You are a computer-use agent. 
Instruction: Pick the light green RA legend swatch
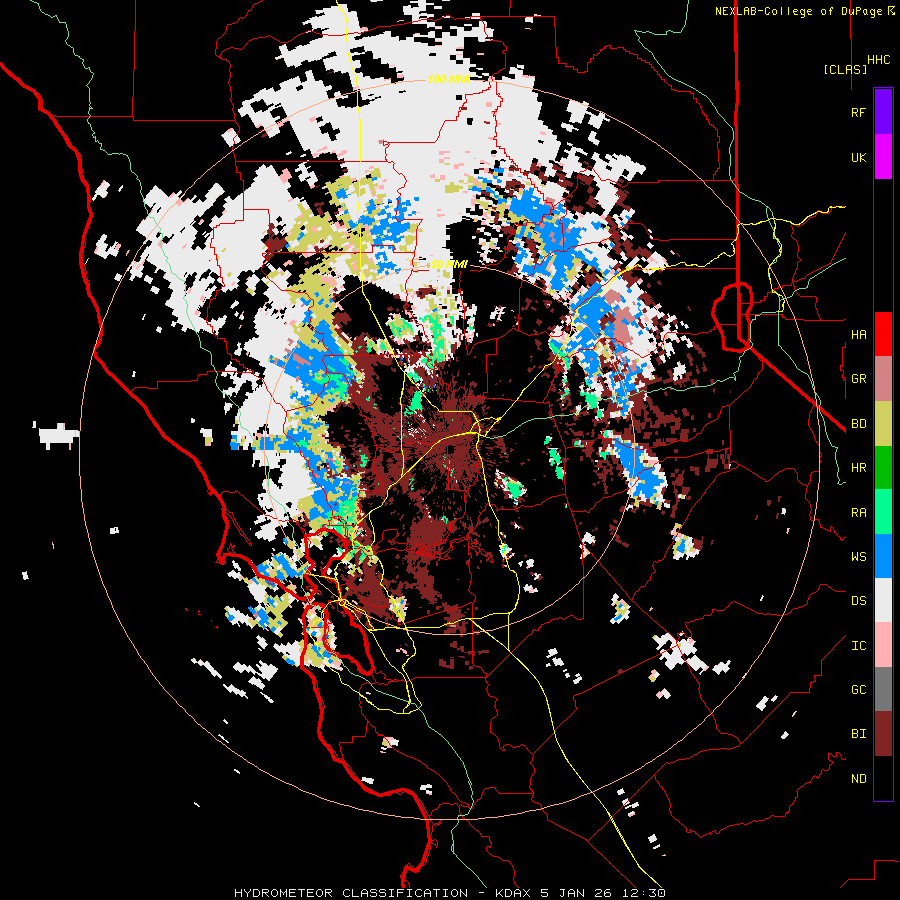[883, 512]
